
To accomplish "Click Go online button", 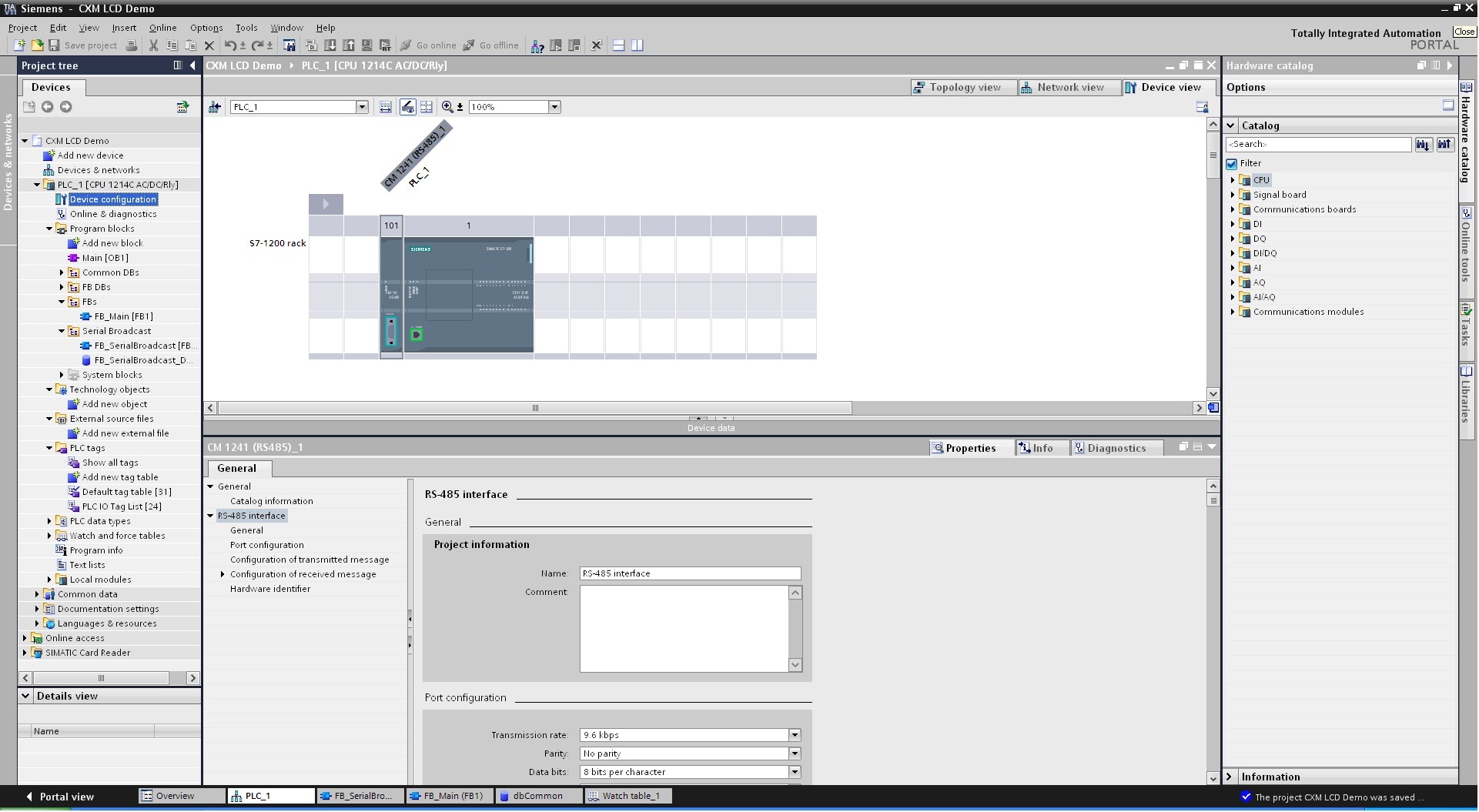I will (x=428, y=45).
